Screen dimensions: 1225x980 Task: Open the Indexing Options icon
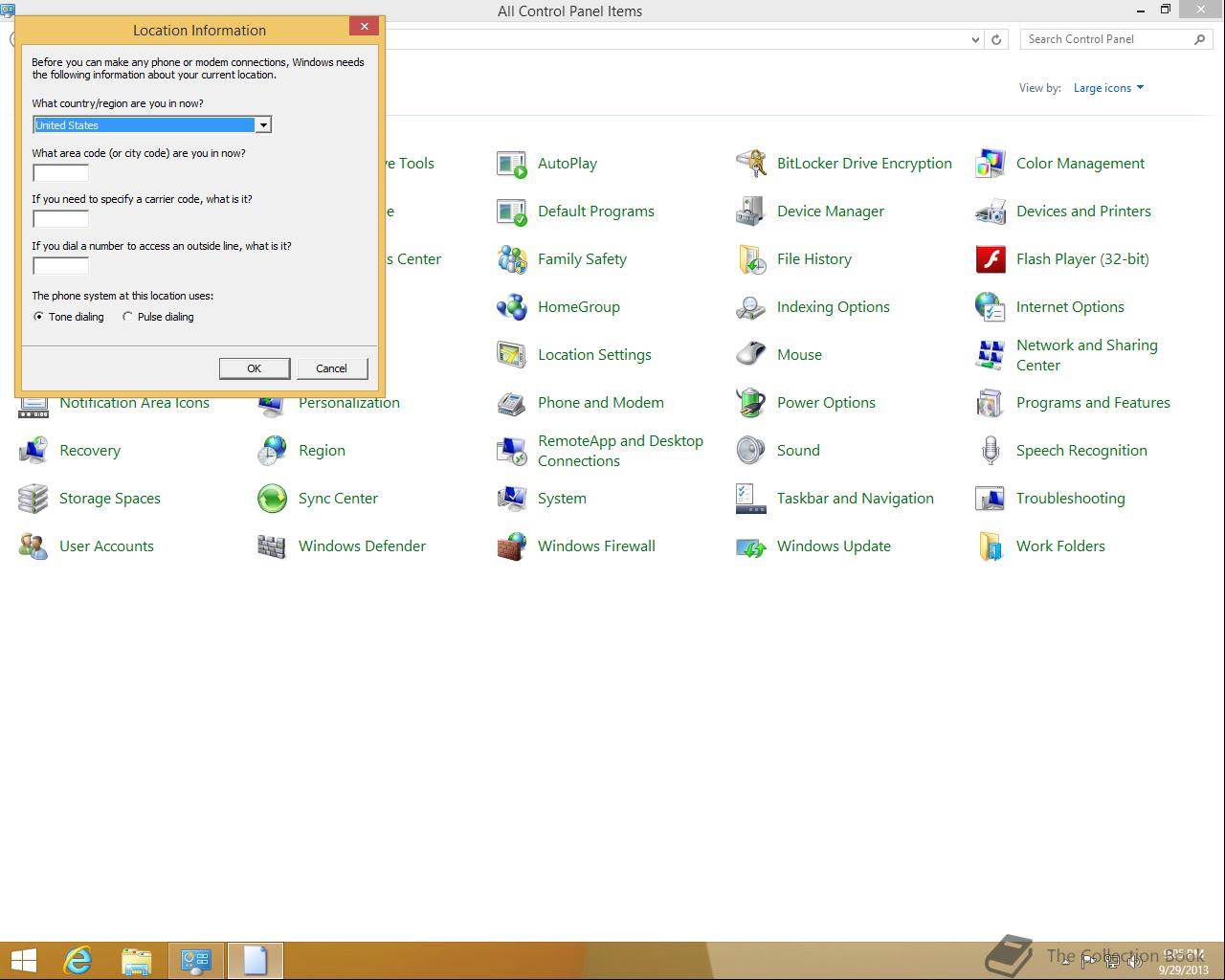coord(751,307)
